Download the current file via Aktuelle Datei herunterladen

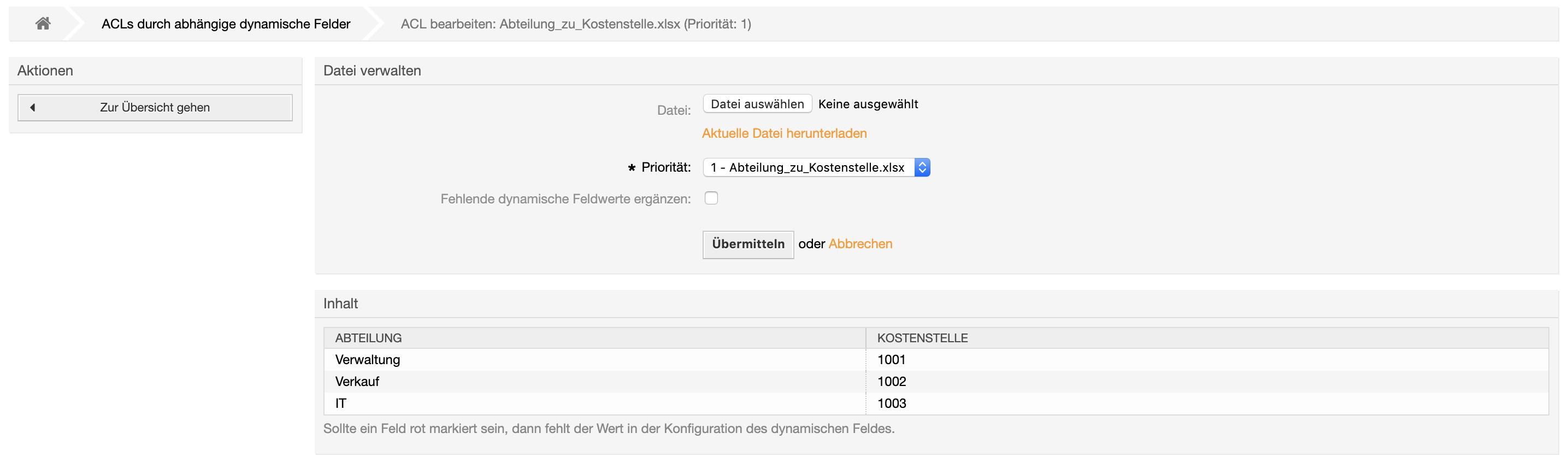pyautogui.click(x=784, y=133)
